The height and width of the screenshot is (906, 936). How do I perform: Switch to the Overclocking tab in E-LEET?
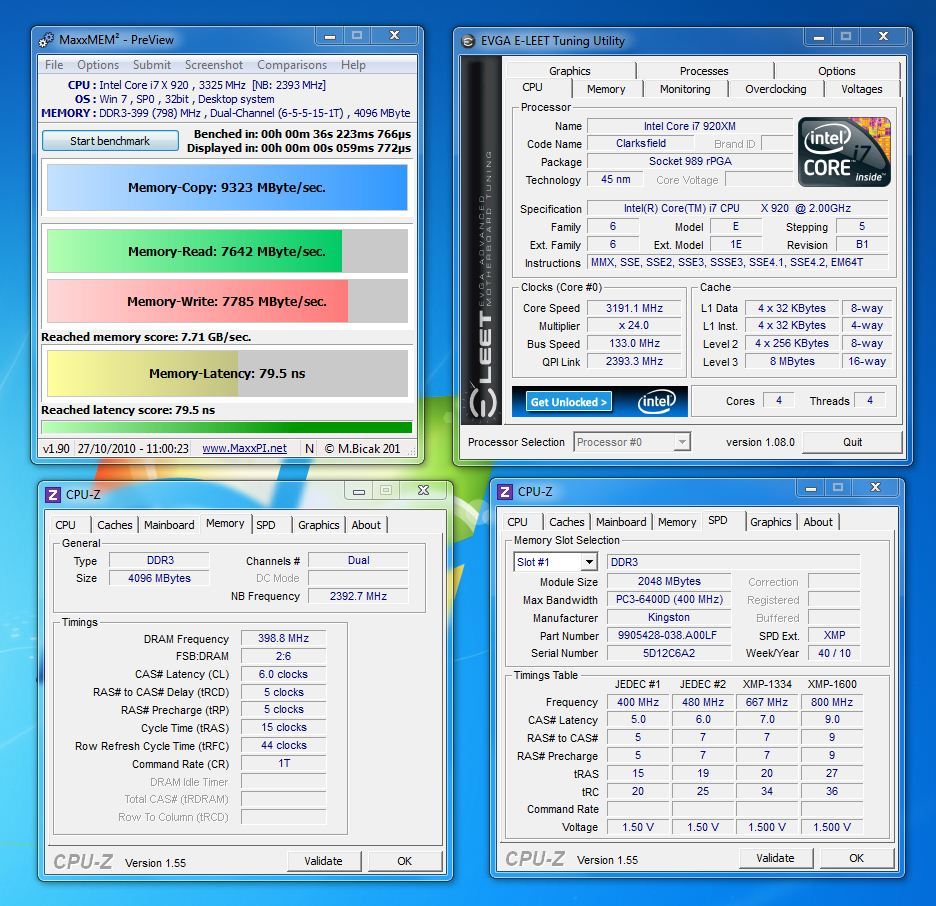tap(775, 89)
